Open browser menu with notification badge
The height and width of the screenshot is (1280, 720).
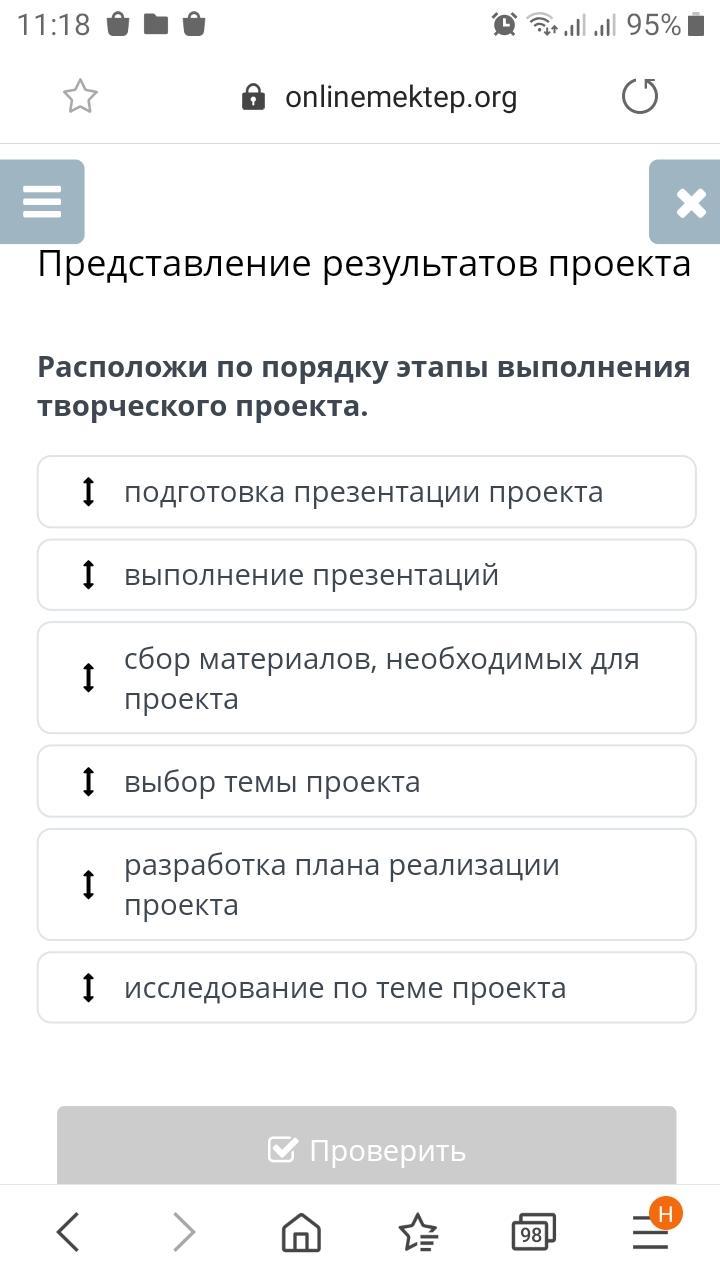tap(651, 1232)
